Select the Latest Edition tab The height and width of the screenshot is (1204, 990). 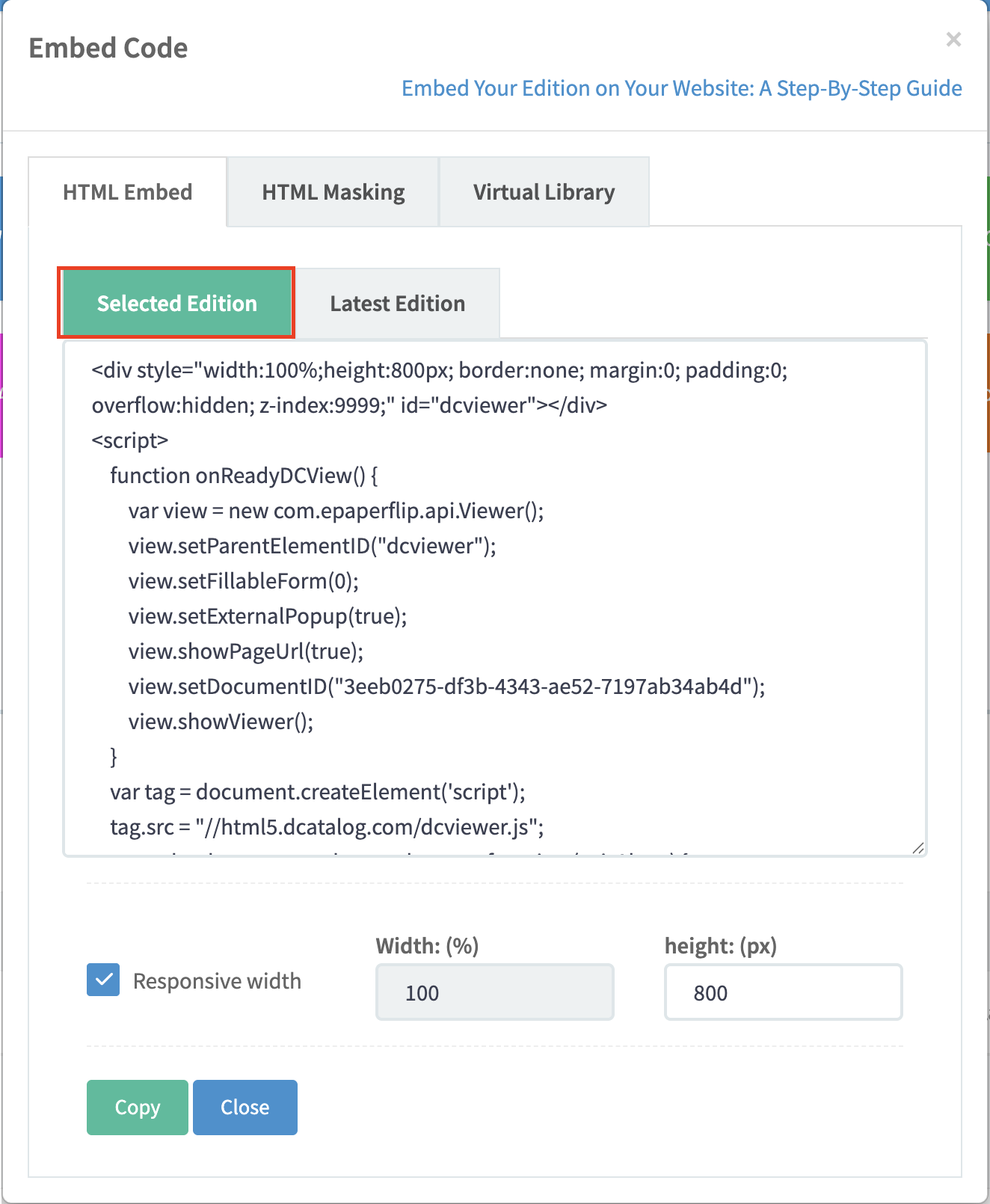coord(397,304)
